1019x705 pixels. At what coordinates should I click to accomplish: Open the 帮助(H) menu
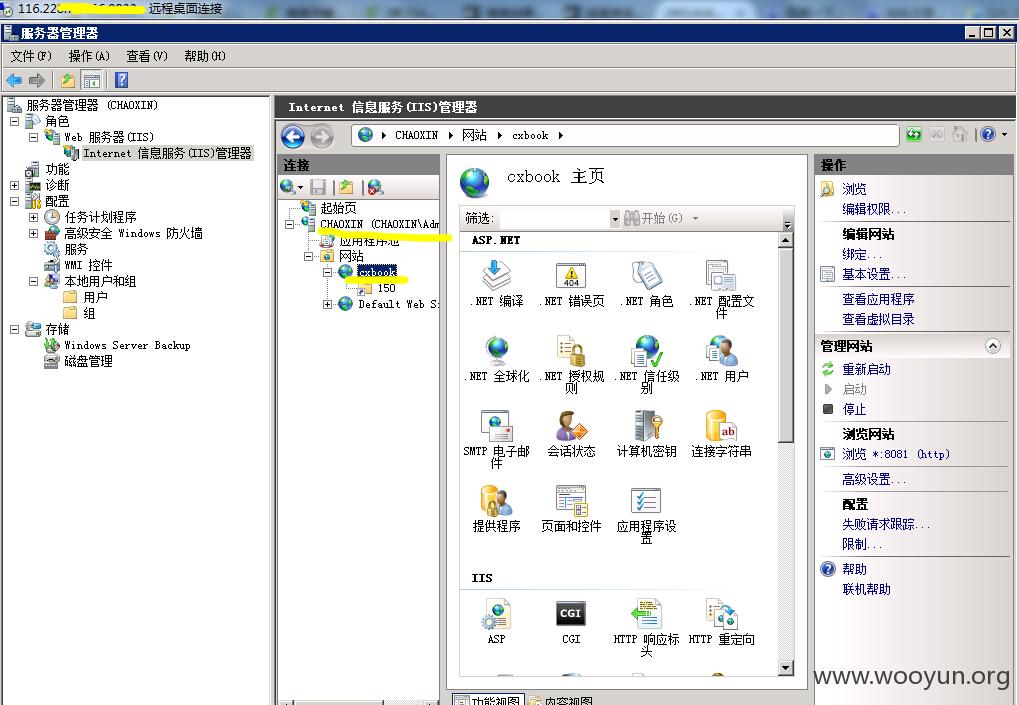pos(205,56)
